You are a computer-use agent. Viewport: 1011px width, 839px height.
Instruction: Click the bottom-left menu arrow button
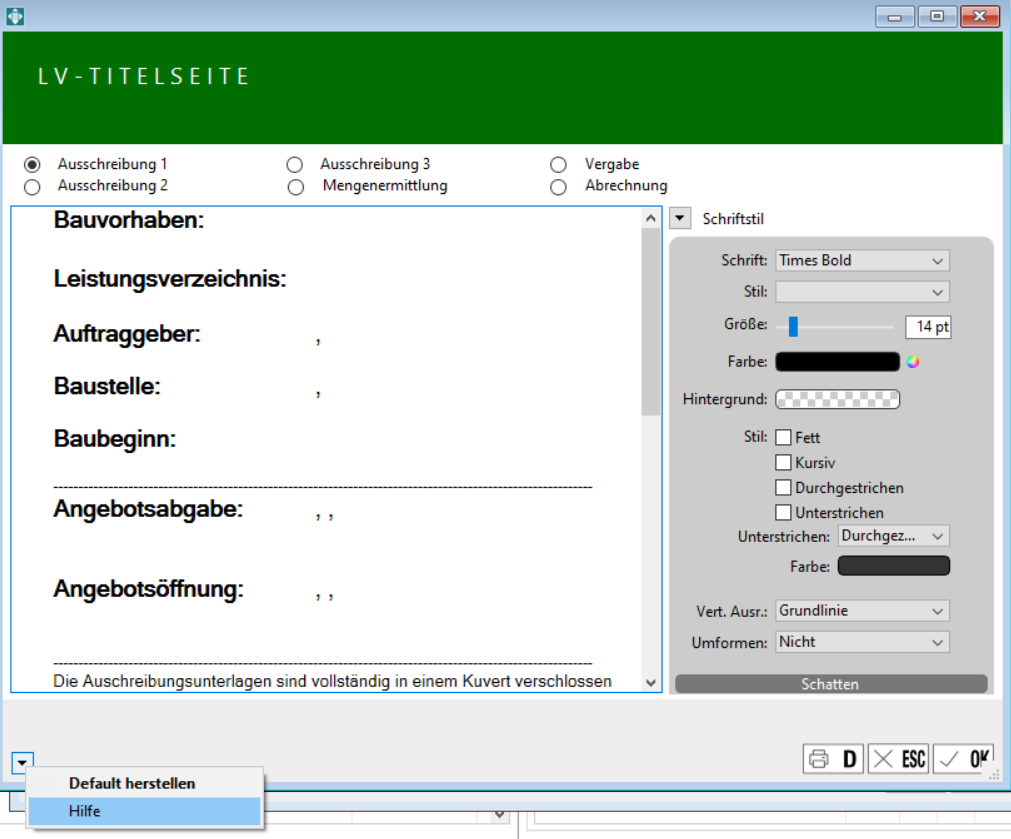tap(22, 763)
